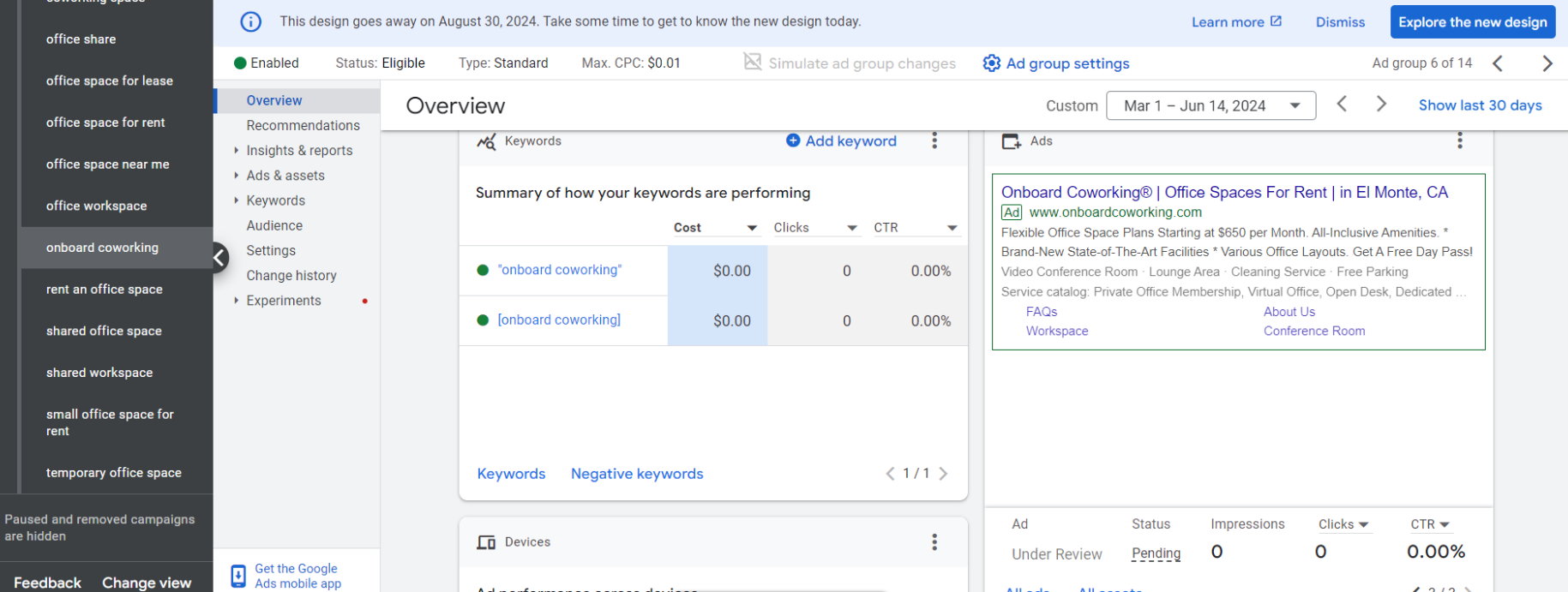Open the Ad group settings gear icon

pyautogui.click(x=992, y=63)
